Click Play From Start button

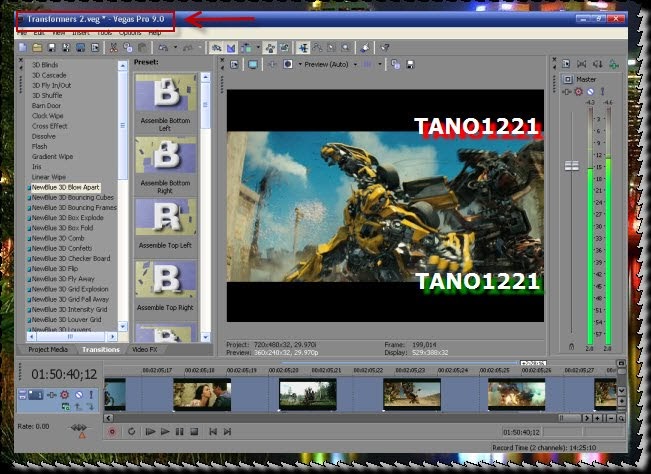tap(150, 432)
